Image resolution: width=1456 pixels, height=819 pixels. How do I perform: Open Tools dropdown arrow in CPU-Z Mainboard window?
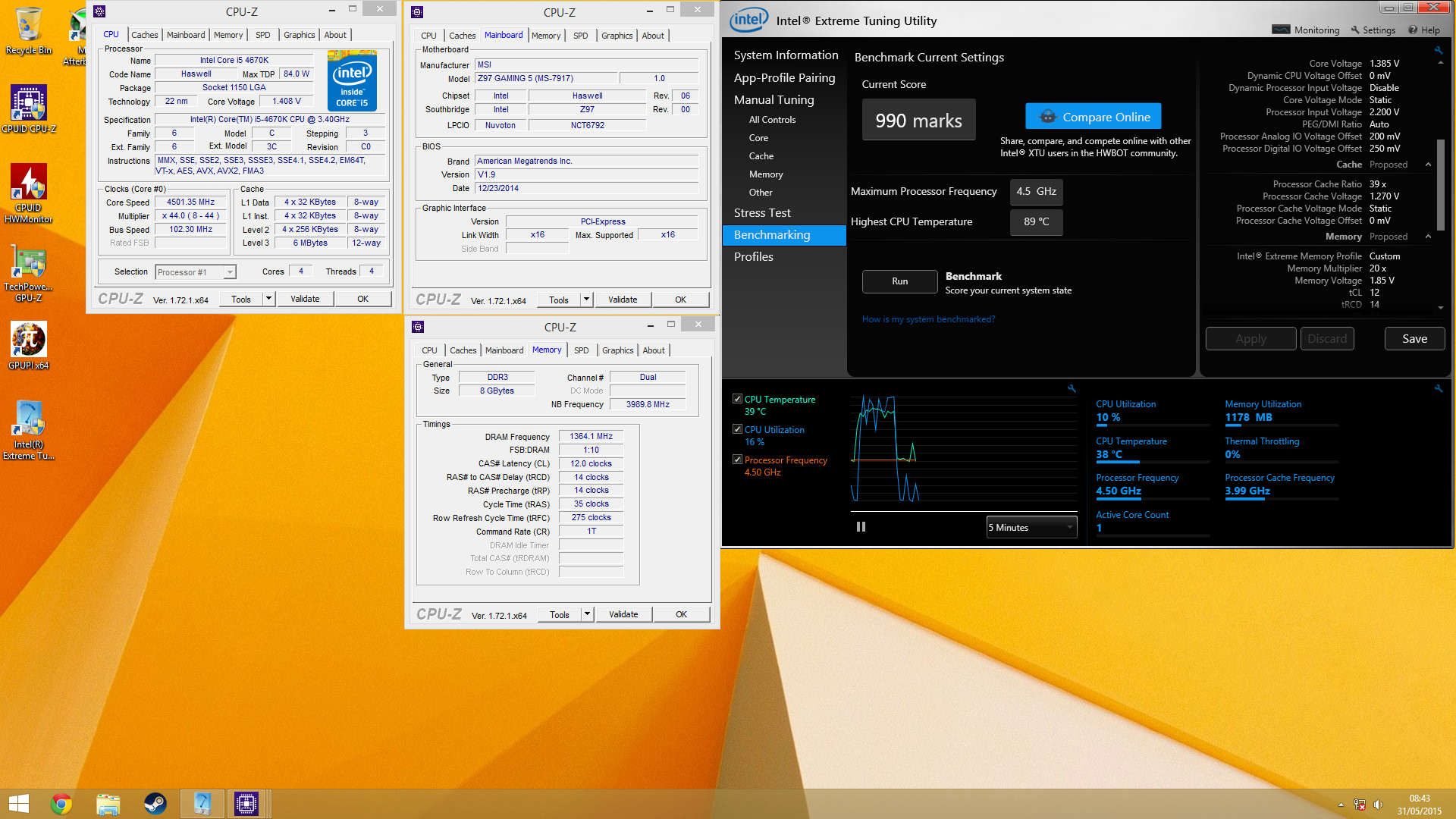(x=586, y=300)
